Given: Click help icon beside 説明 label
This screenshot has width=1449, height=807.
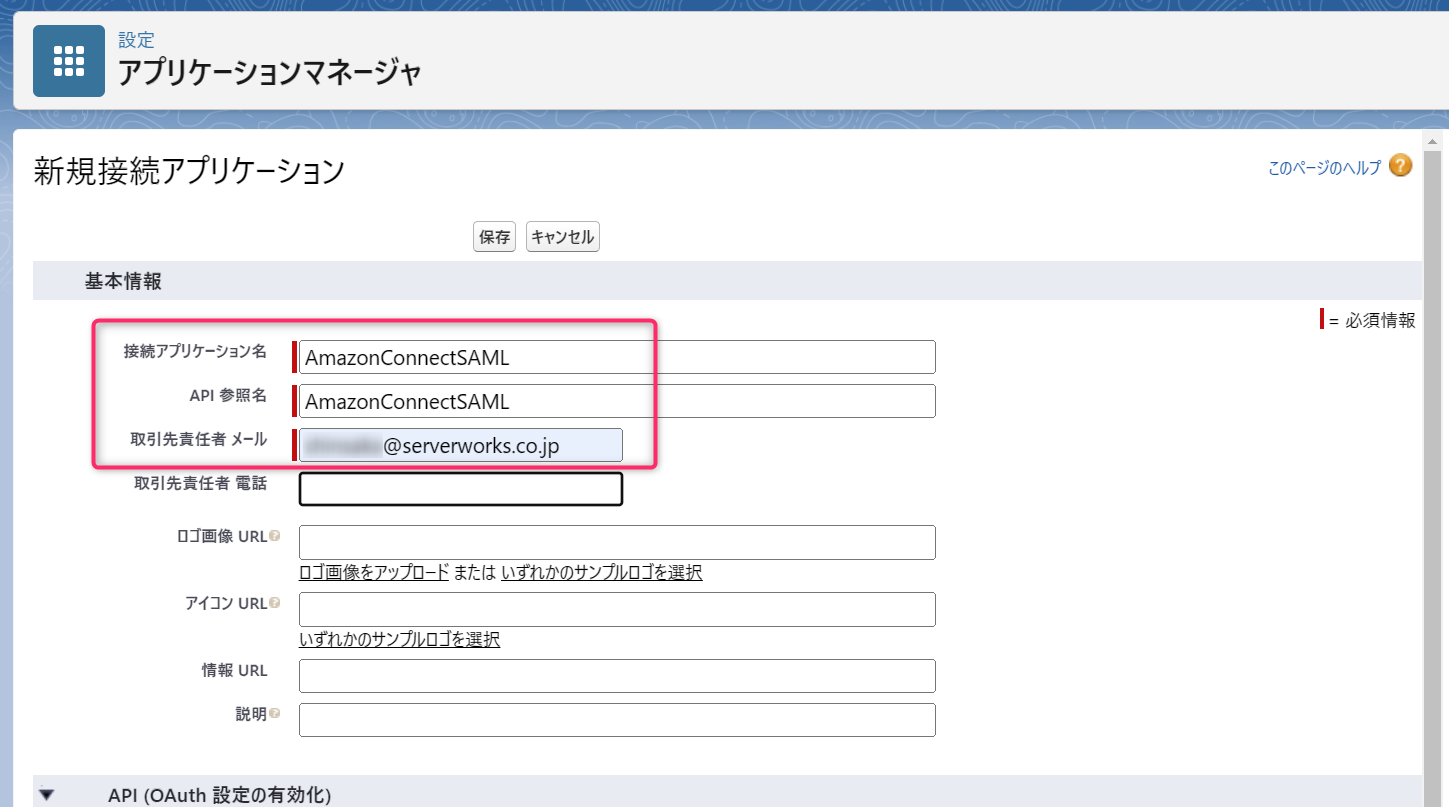Looking at the screenshot, I should tap(275, 714).
